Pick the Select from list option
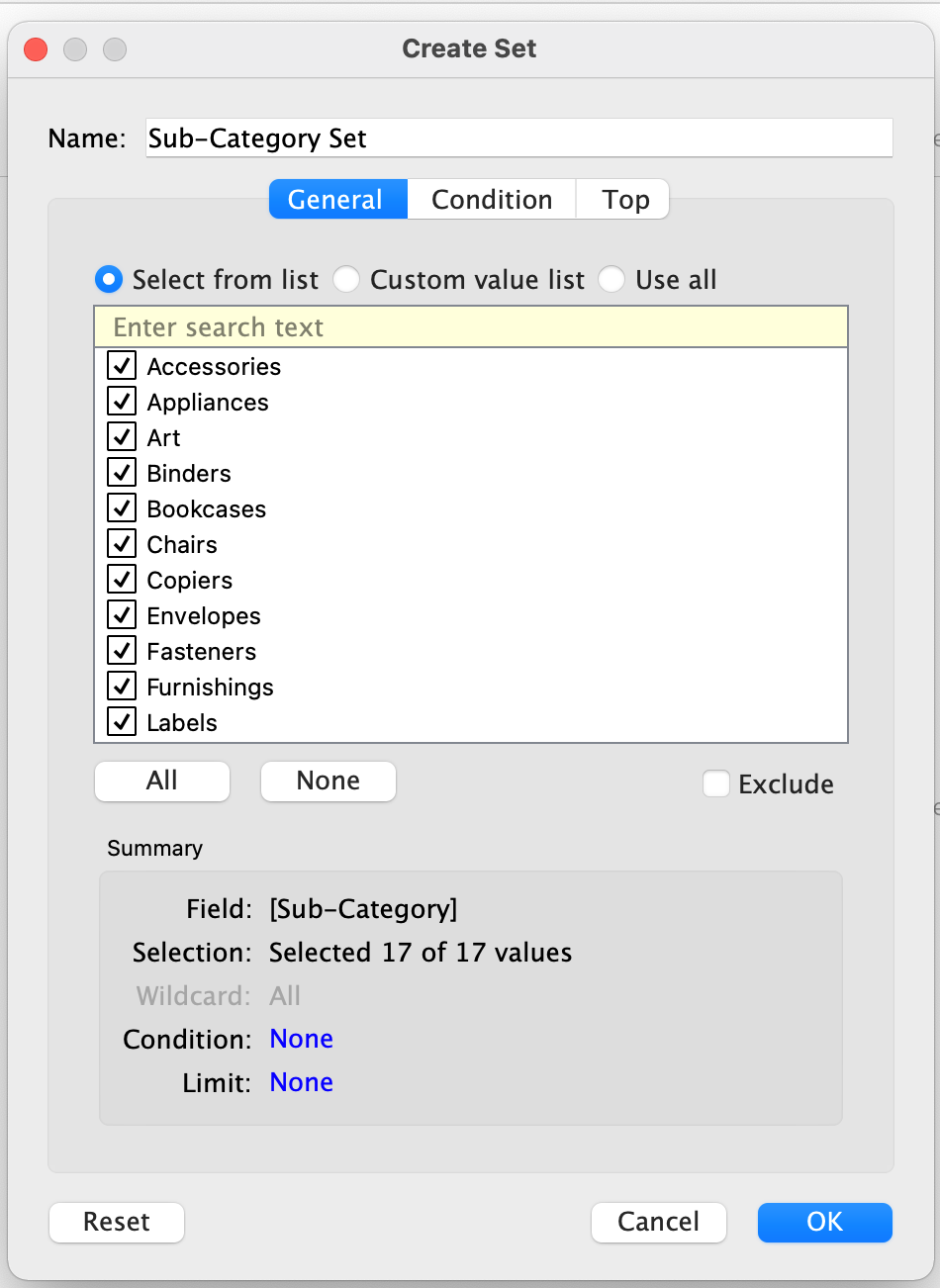 click(x=109, y=280)
